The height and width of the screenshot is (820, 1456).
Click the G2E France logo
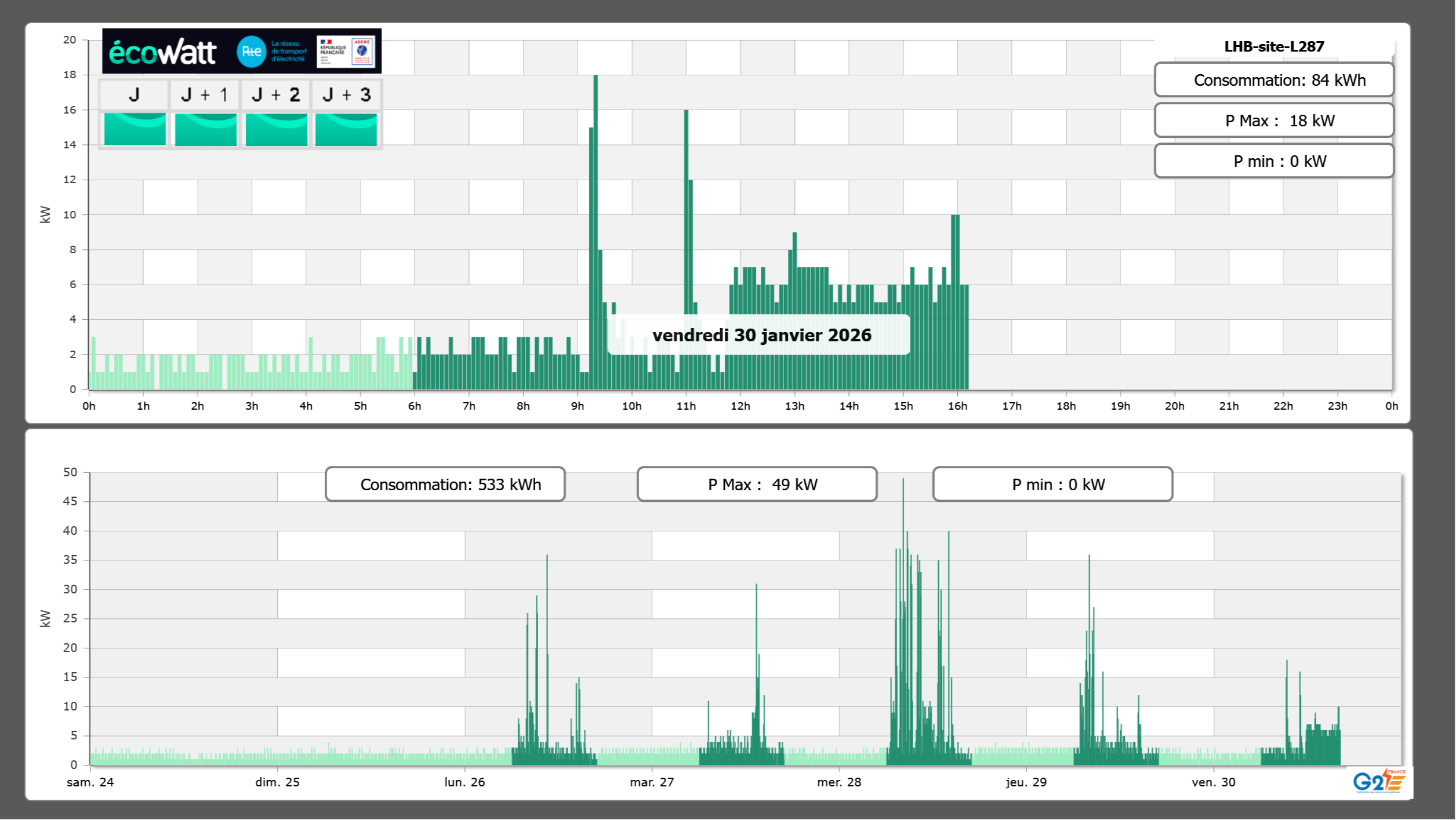(1379, 781)
